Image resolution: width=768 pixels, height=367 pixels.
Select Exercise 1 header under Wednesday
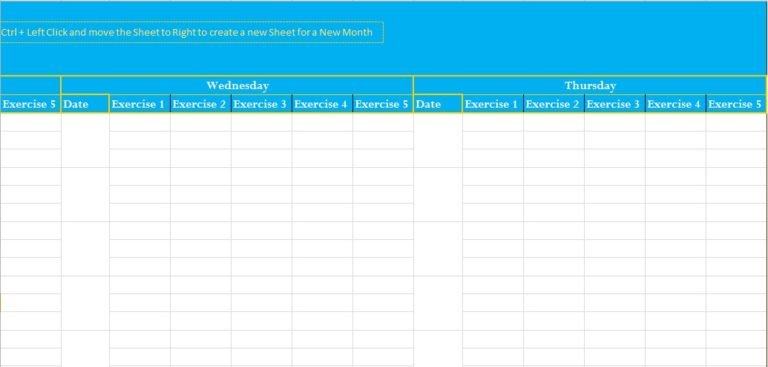[140, 104]
